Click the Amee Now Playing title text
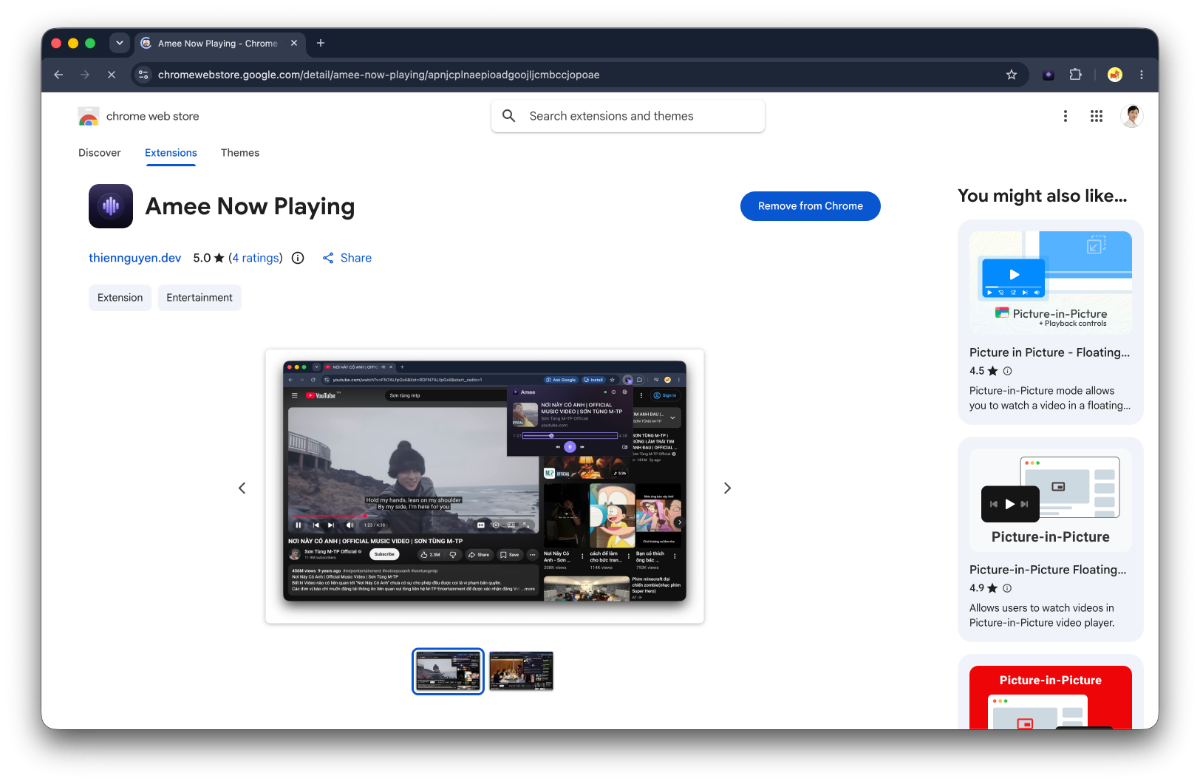 (250, 206)
